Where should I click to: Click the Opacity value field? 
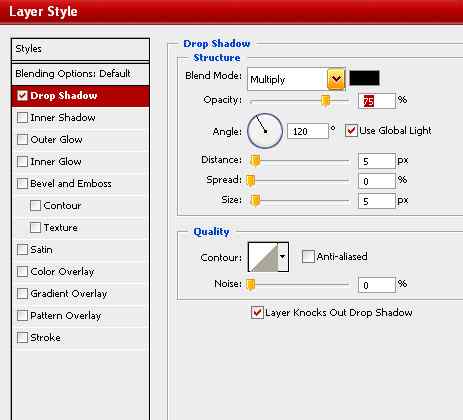tap(377, 101)
